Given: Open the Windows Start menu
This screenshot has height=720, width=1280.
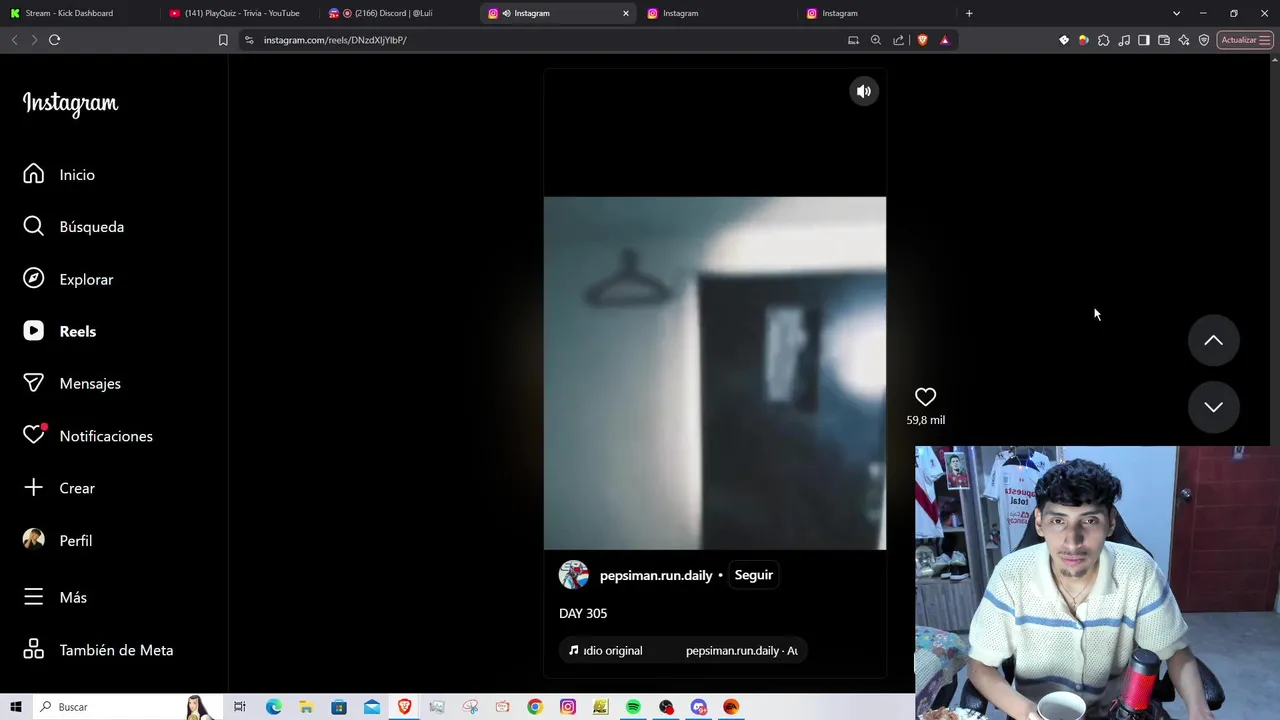Looking at the screenshot, I should point(15,707).
